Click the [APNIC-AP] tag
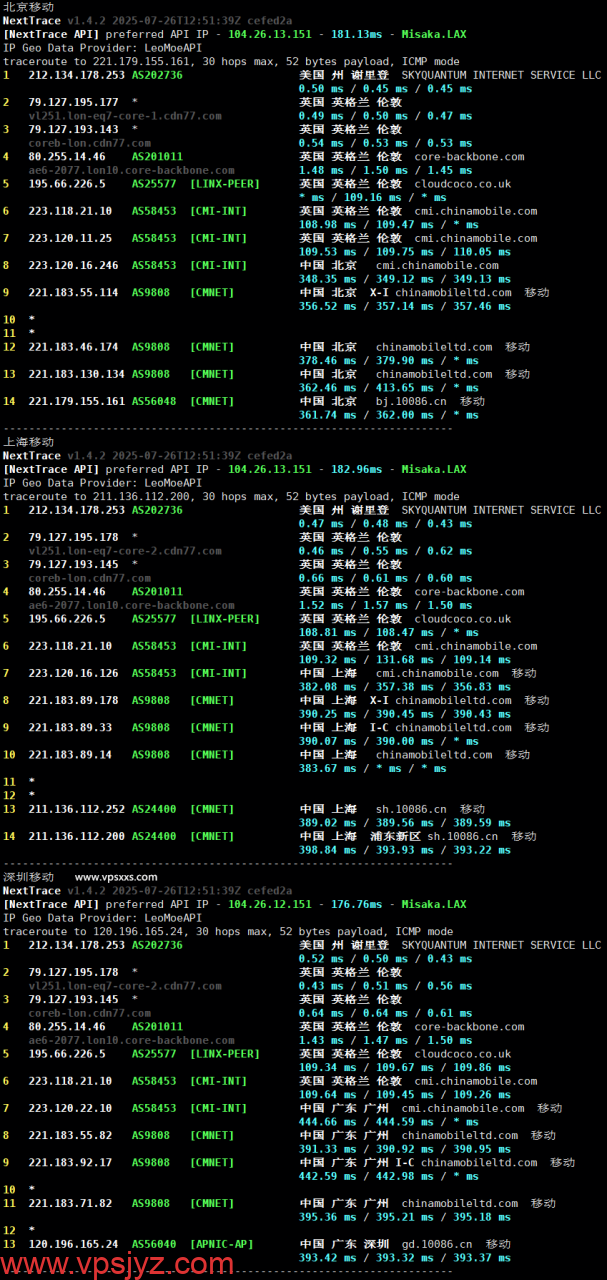This screenshot has height=1280, width=607. (221, 1244)
